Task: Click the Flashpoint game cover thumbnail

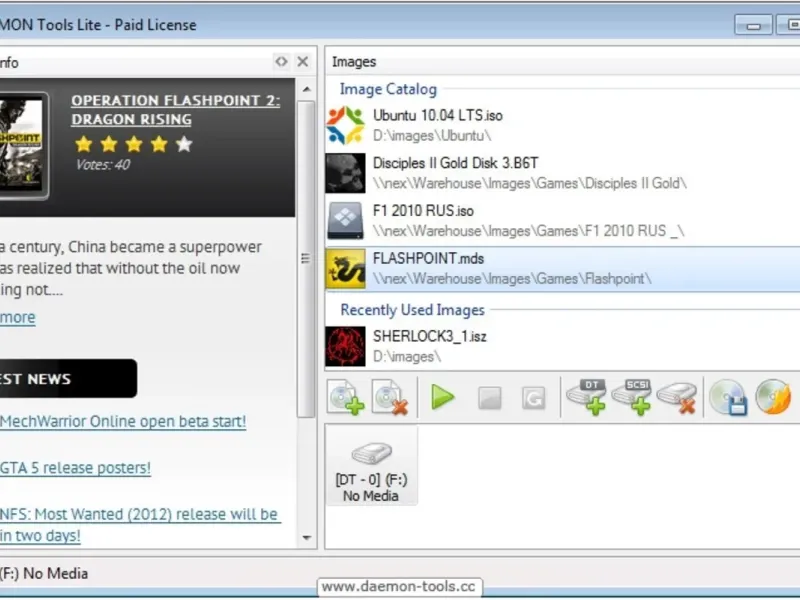Action: click(23, 145)
